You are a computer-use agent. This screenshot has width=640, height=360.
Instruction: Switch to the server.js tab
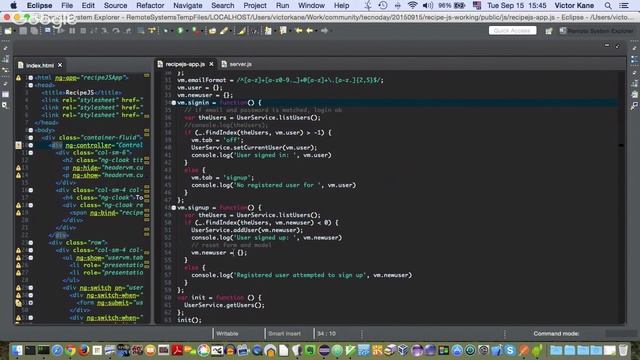click(x=240, y=64)
